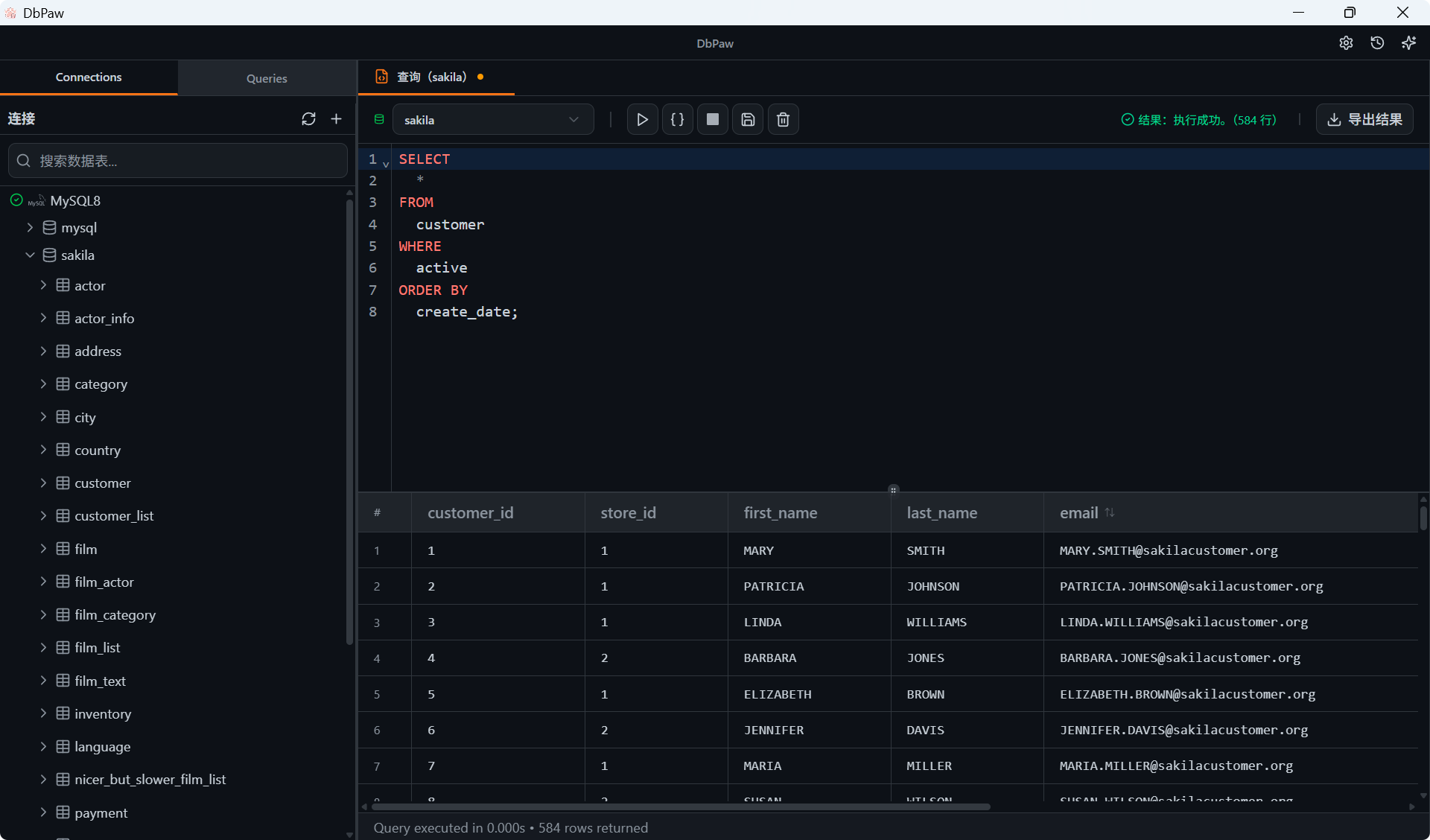Click the 导出结果 export button
This screenshot has height=840, width=1430.
pos(1364,119)
